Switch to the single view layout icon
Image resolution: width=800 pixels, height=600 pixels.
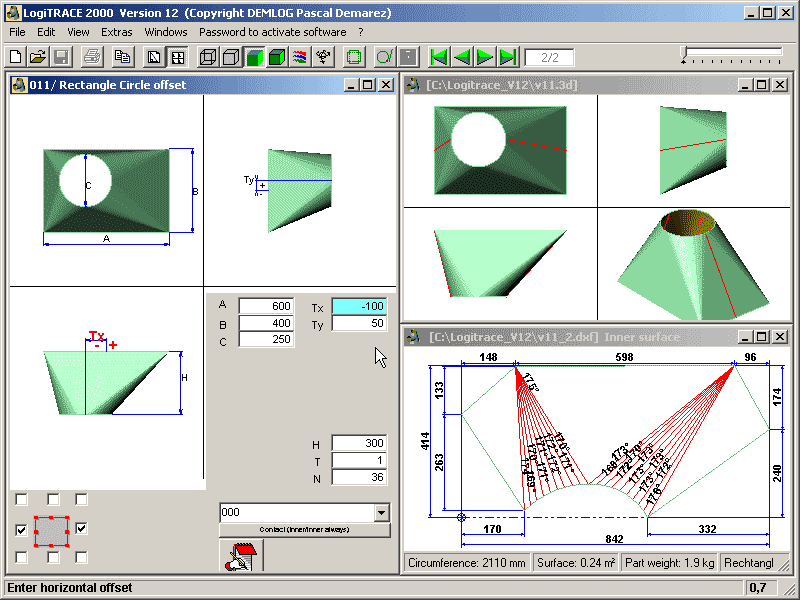[x=154, y=57]
